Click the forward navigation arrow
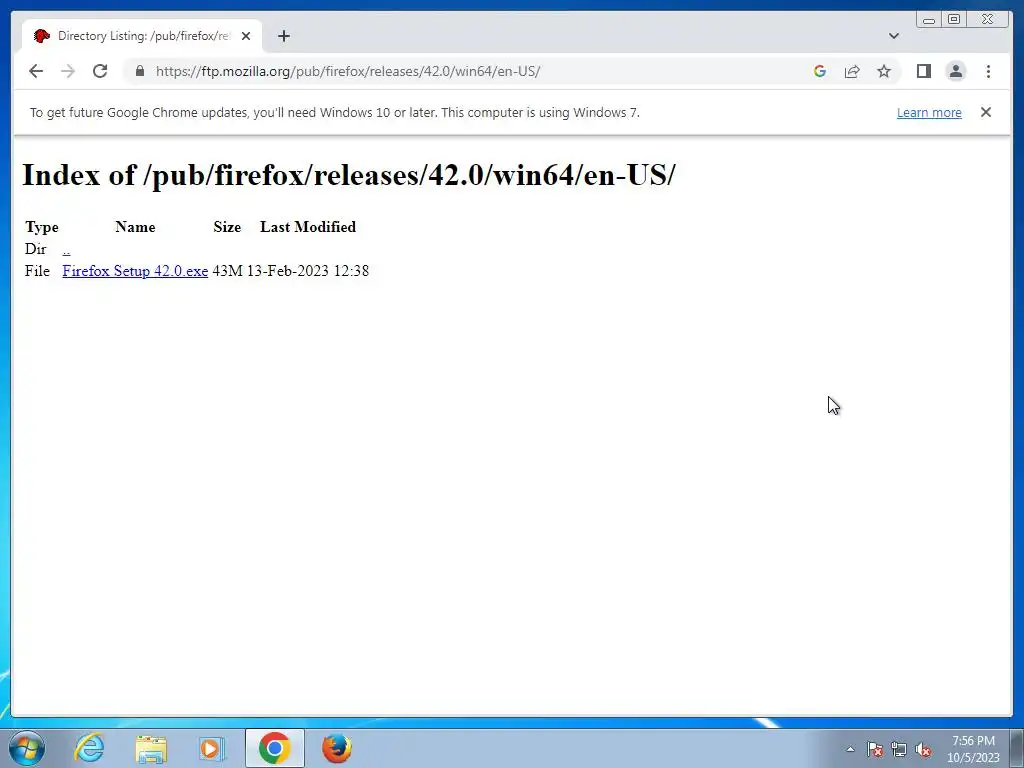 (x=68, y=71)
